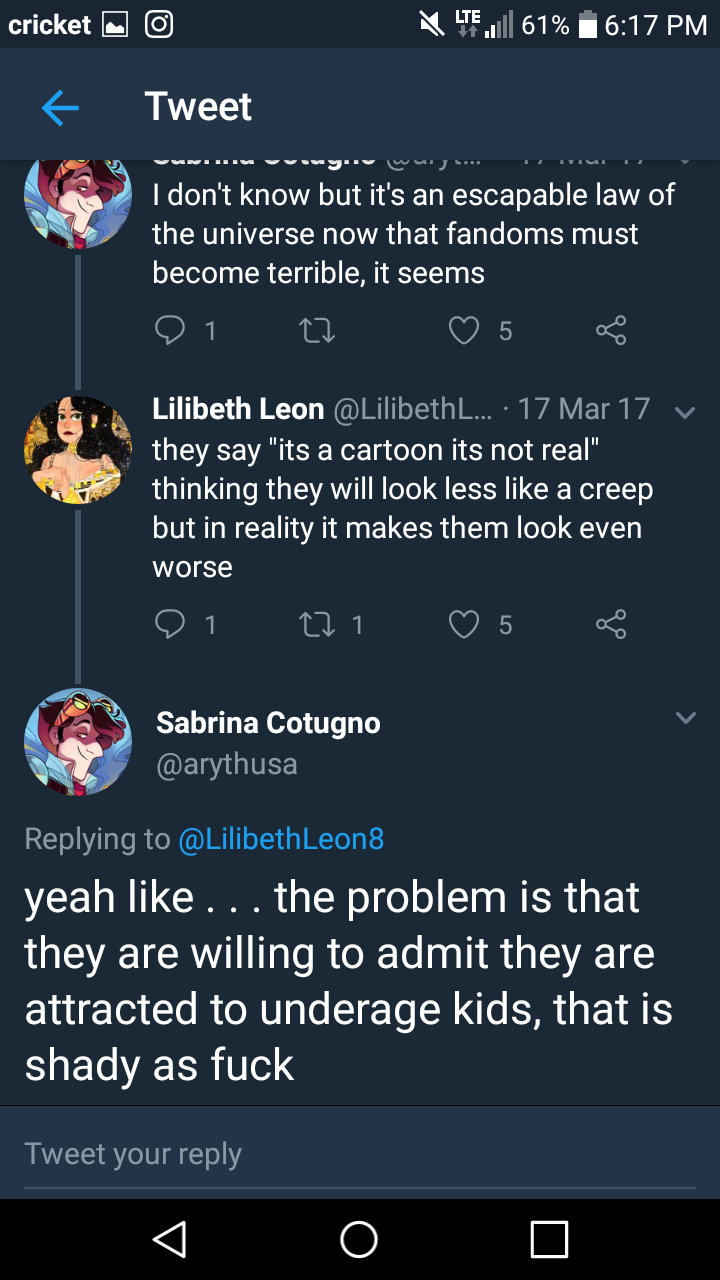This screenshot has height=1280, width=720.
Task: Reply to the fandoms tweet
Action: [170, 330]
